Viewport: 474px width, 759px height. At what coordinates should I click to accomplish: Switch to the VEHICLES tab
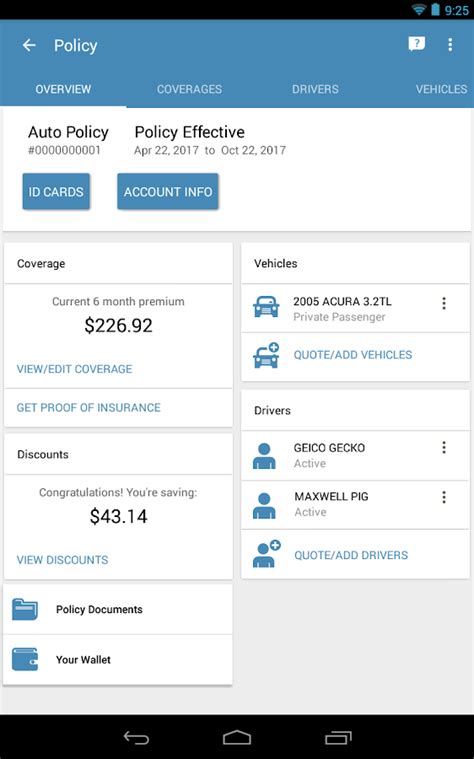(x=441, y=89)
